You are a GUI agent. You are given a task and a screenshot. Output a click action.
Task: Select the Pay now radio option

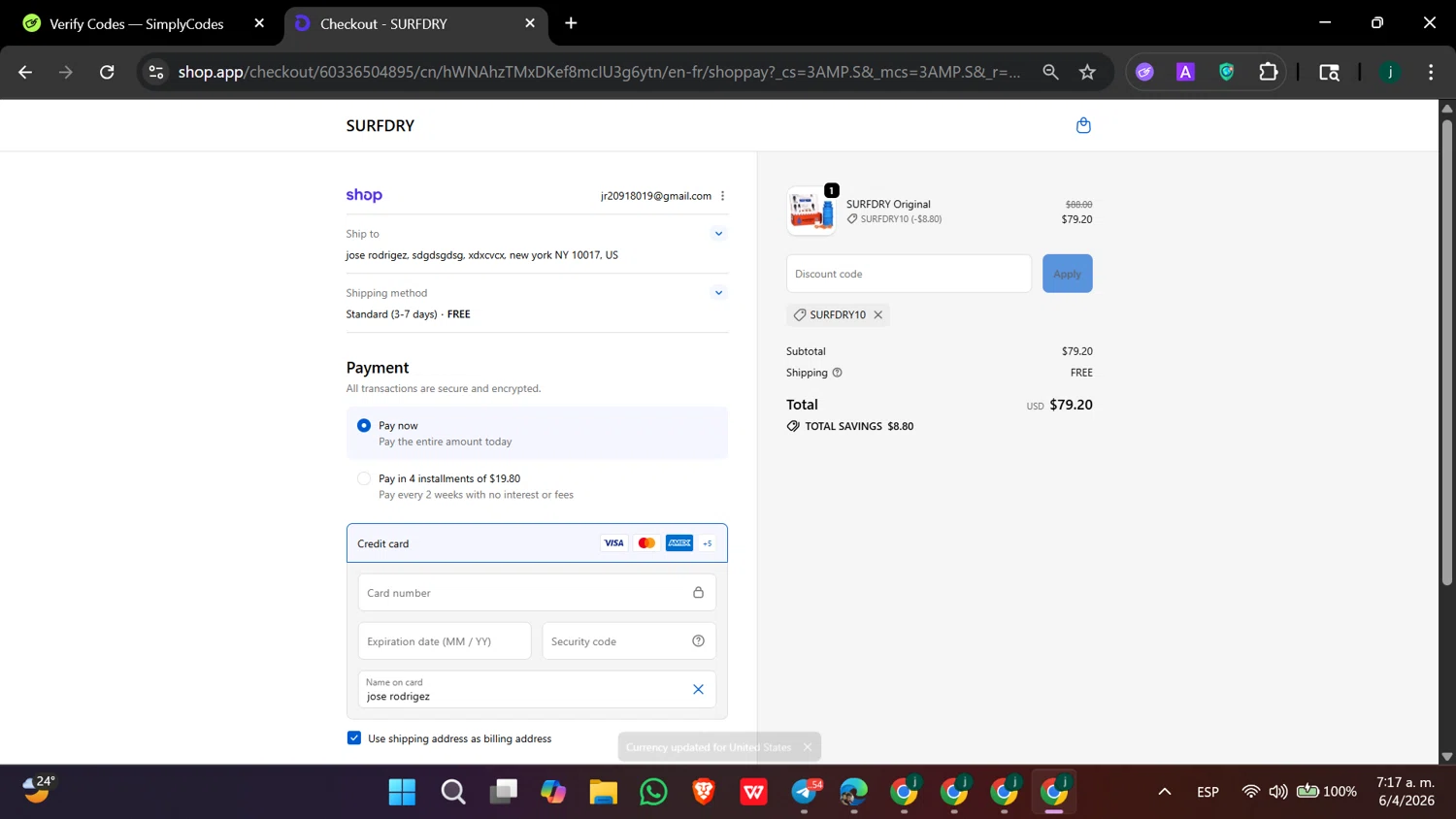(x=364, y=425)
